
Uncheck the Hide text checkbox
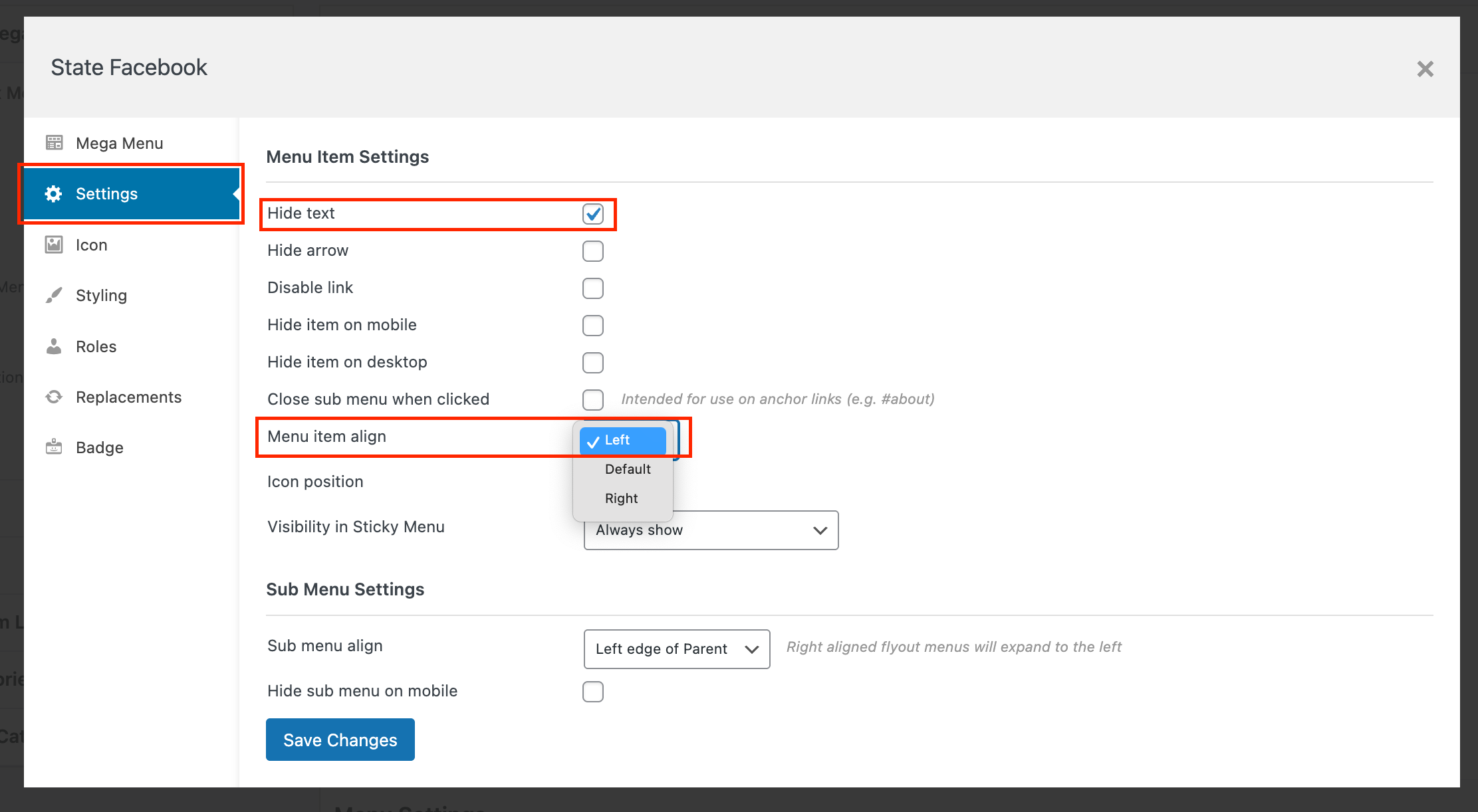pos(592,214)
